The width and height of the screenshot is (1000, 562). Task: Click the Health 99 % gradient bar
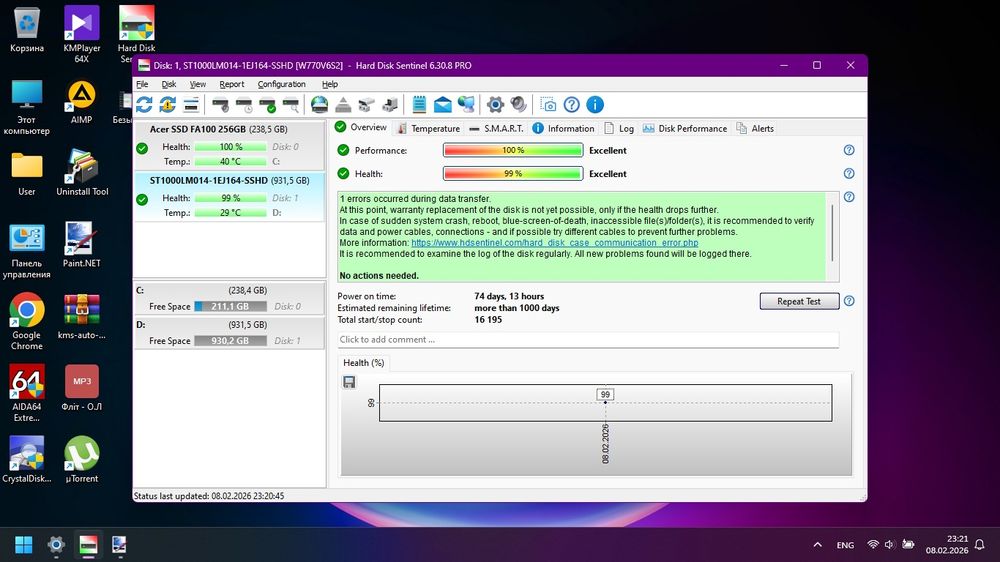pos(513,174)
